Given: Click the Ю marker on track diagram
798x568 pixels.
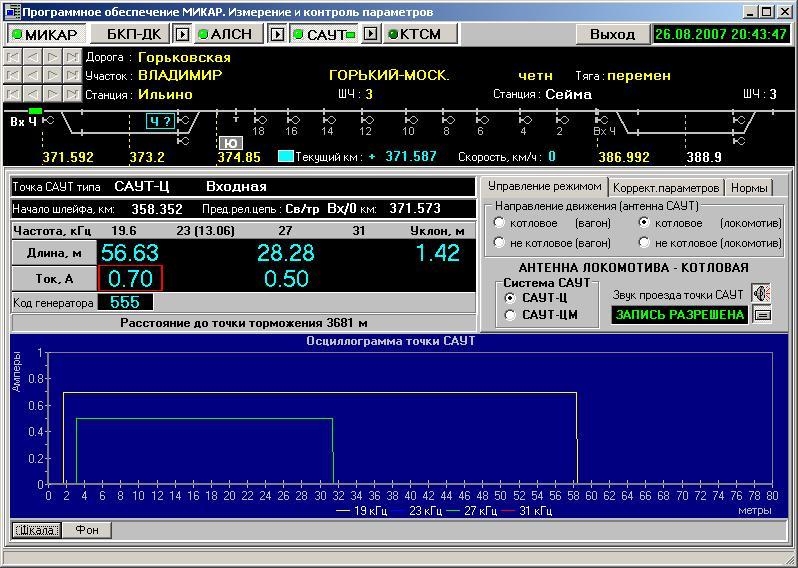Looking at the screenshot, I should click(x=231, y=143).
